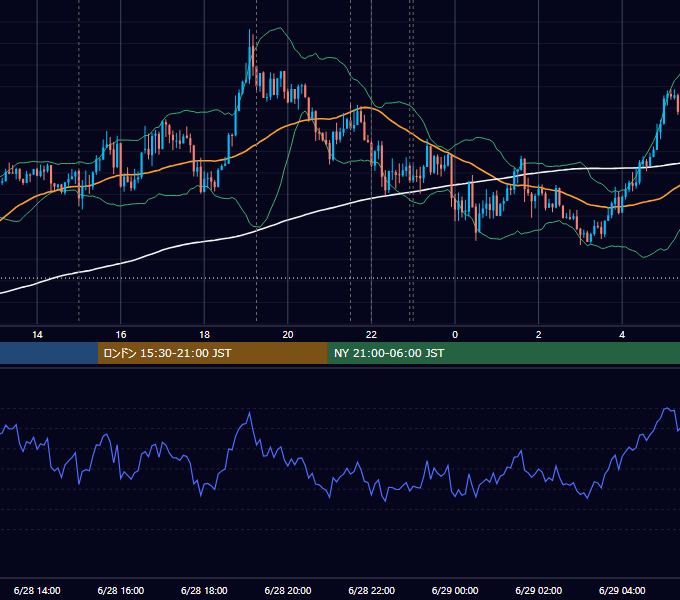Click the 6/28 22:00 date label

coord(371,590)
